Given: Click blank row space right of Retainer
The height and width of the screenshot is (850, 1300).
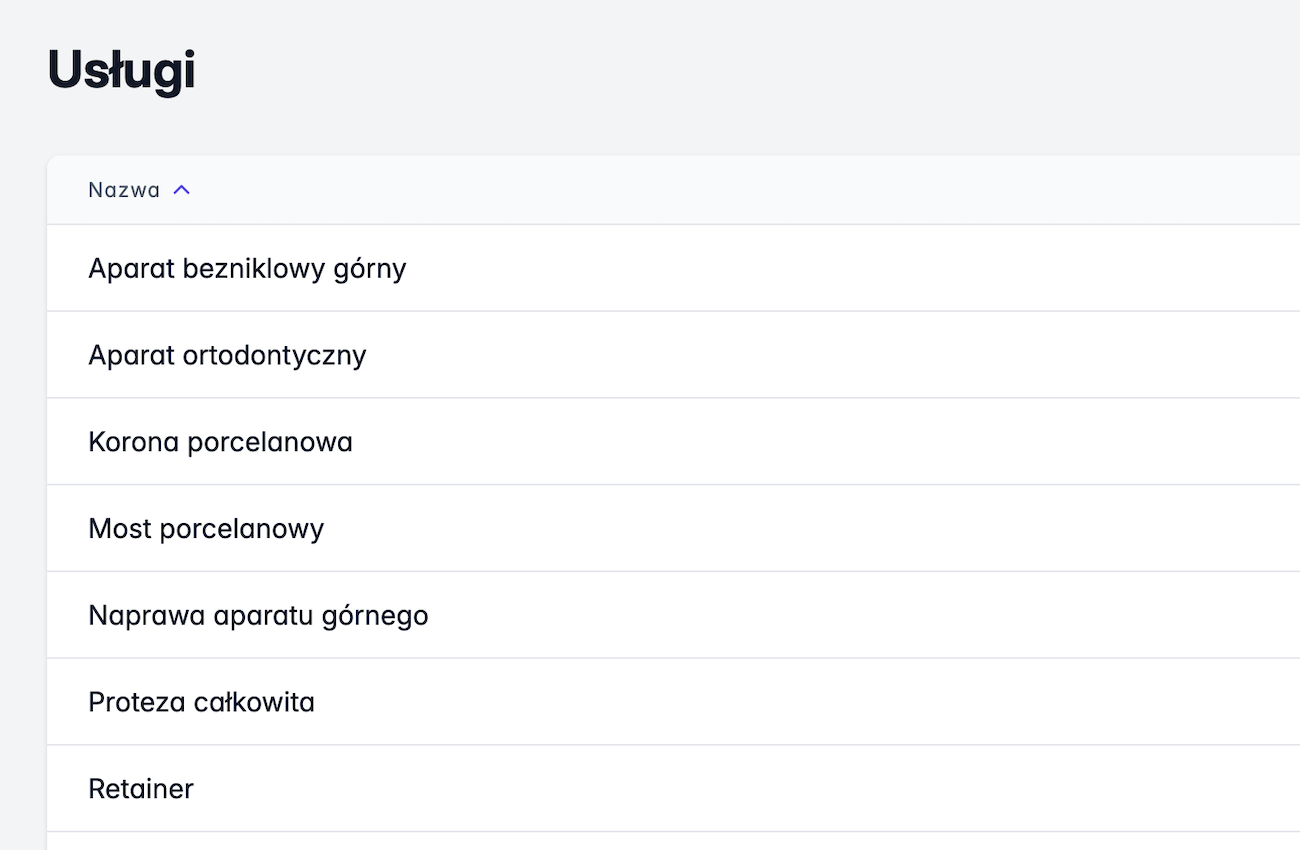Looking at the screenshot, I should [x=800, y=789].
